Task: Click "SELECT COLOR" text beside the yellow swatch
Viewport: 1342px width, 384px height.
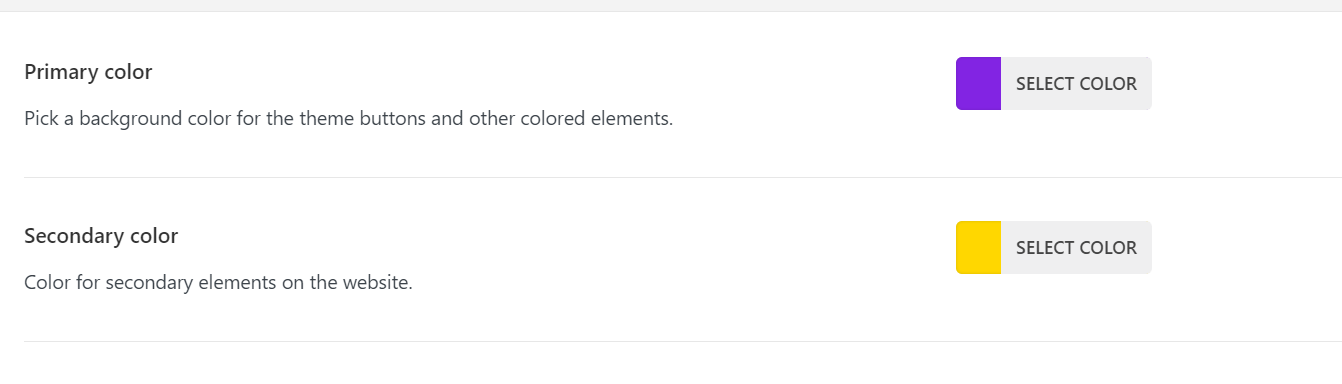Action: 1076,248
